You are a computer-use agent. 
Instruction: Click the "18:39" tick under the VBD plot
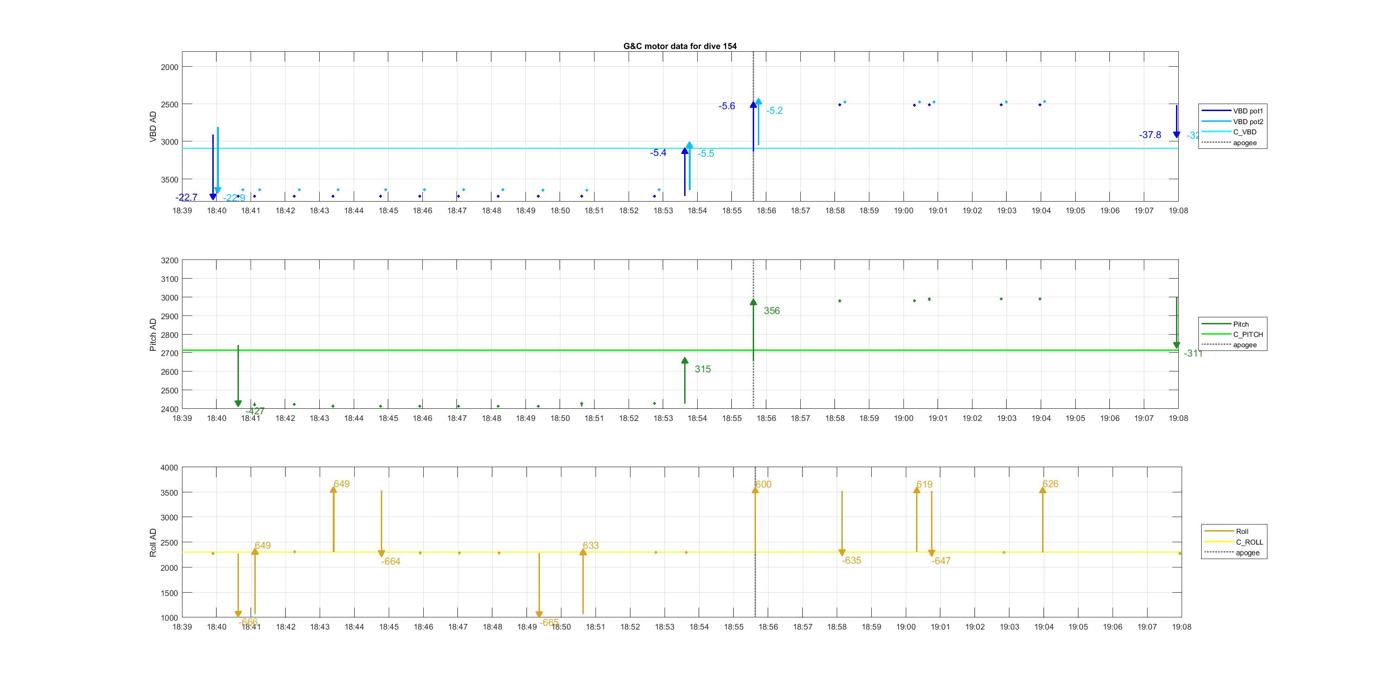[182, 211]
